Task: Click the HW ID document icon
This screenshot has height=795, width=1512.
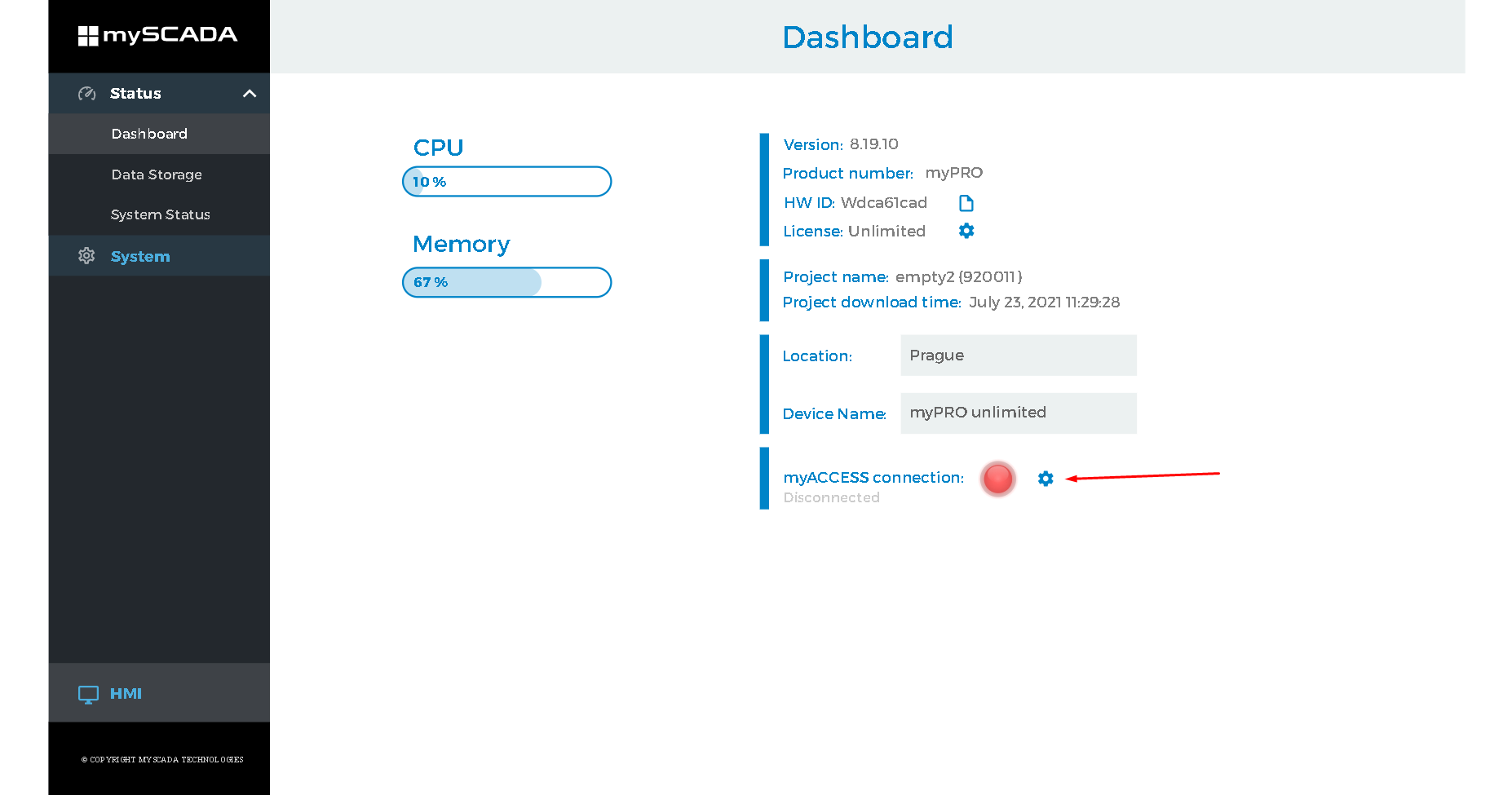Action: tap(966, 203)
